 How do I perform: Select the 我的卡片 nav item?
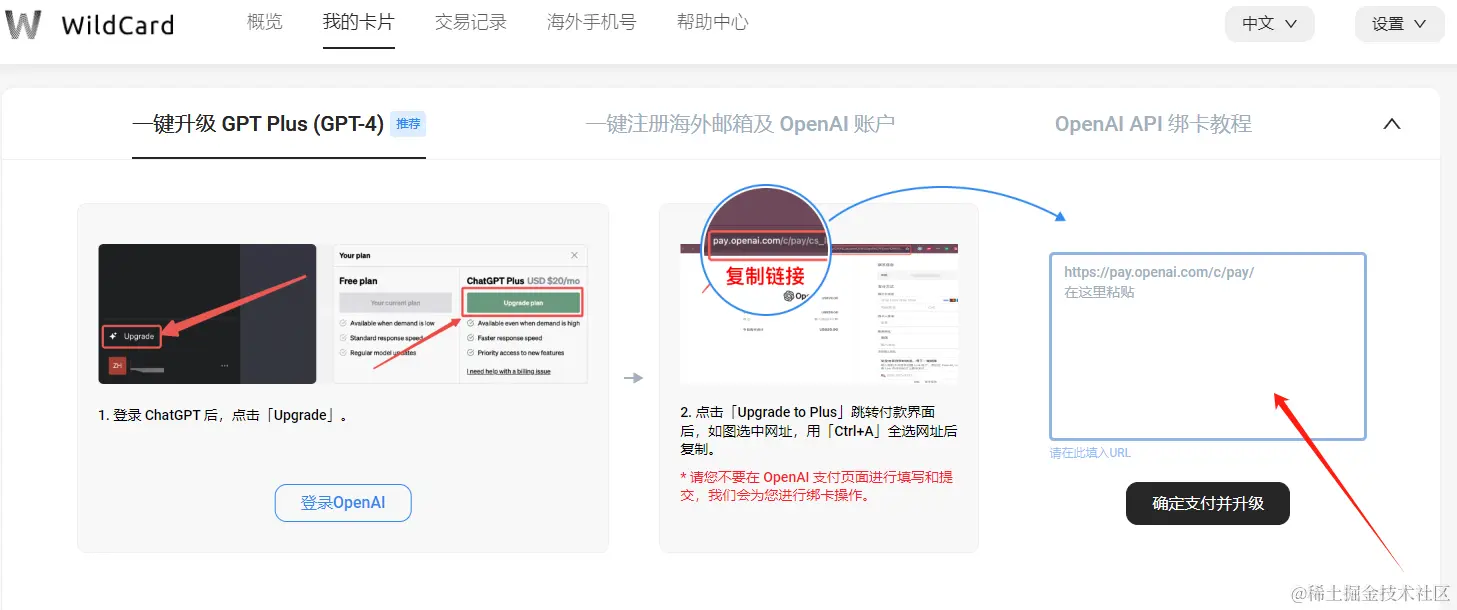(x=358, y=22)
